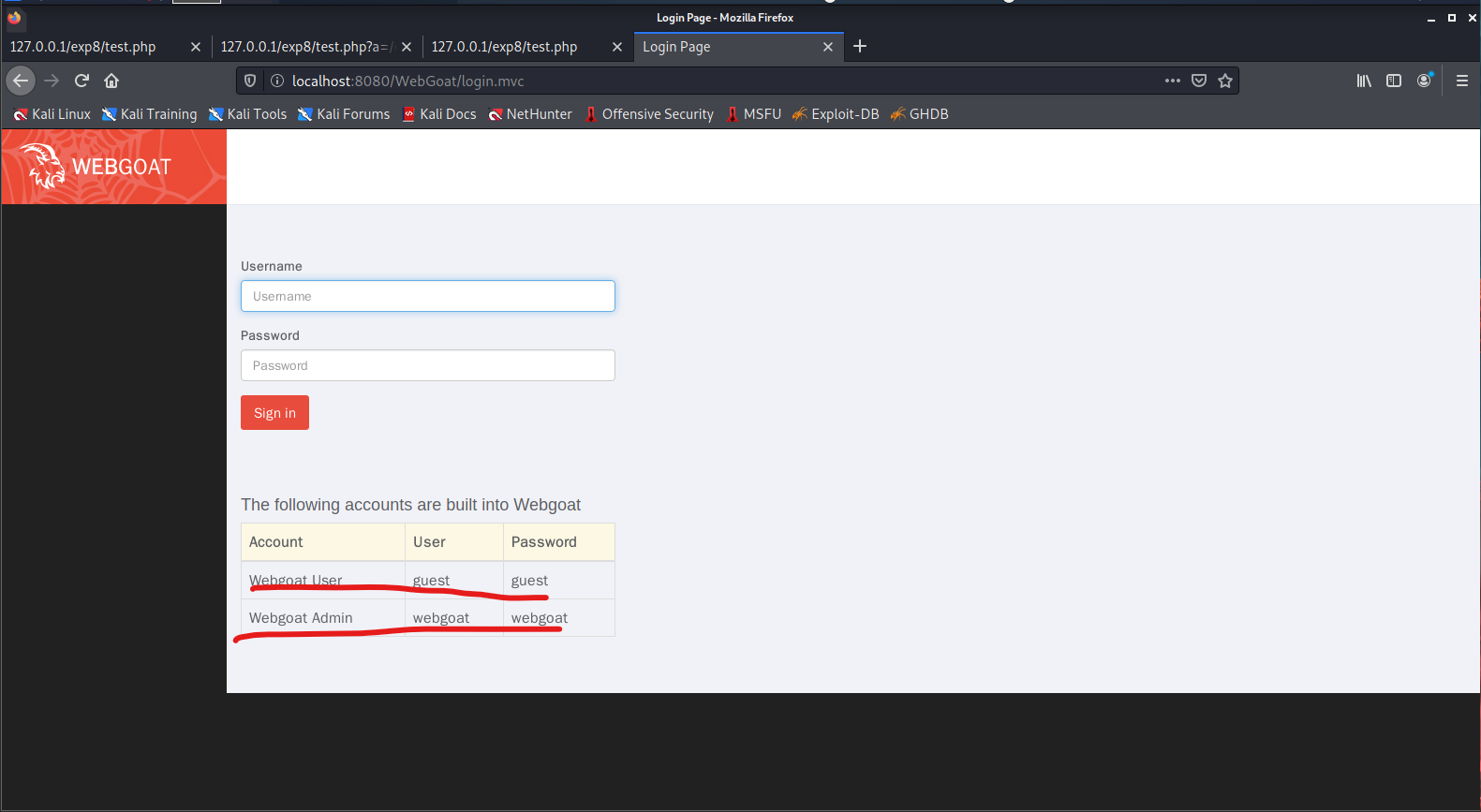Select the Password column header
Image resolution: width=1481 pixels, height=812 pixels.
click(x=559, y=542)
